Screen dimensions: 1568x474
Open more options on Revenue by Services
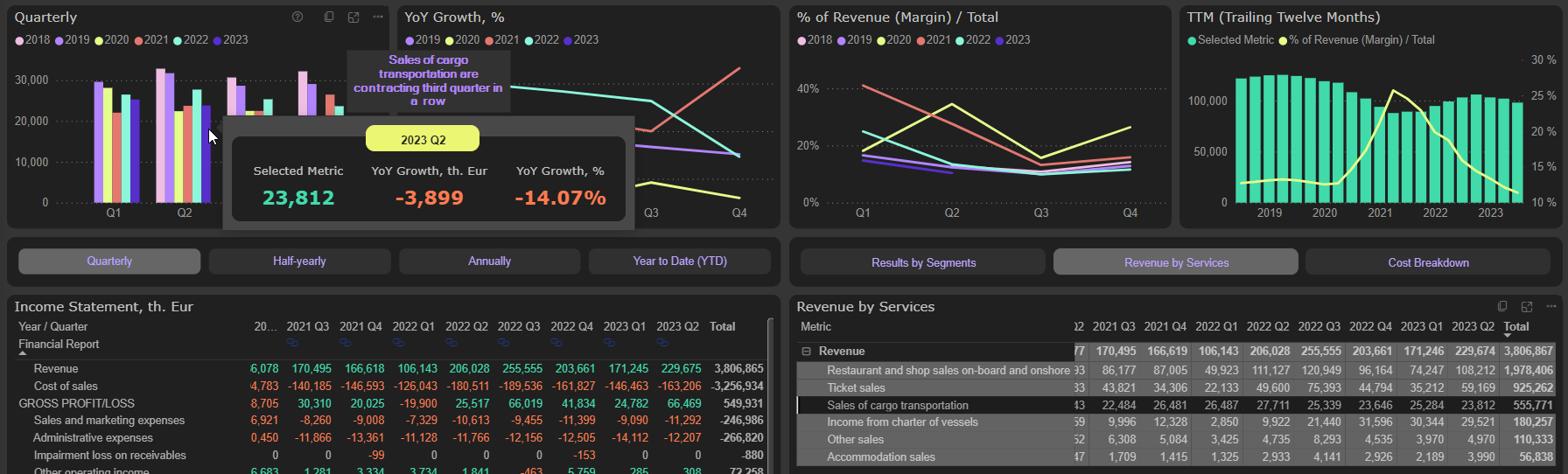(x=1551, y=306)
